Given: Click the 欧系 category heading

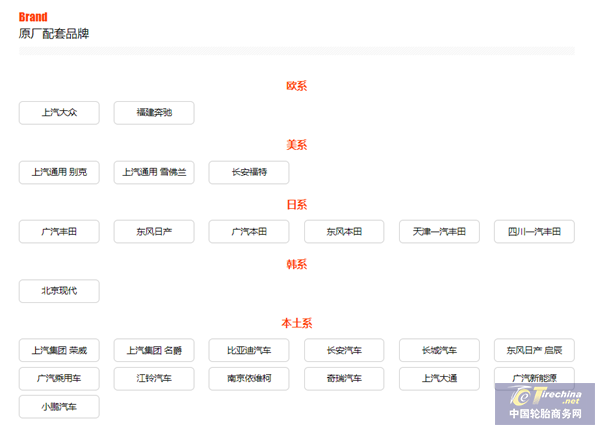Looking at the screenshot, I should [297, 86].
